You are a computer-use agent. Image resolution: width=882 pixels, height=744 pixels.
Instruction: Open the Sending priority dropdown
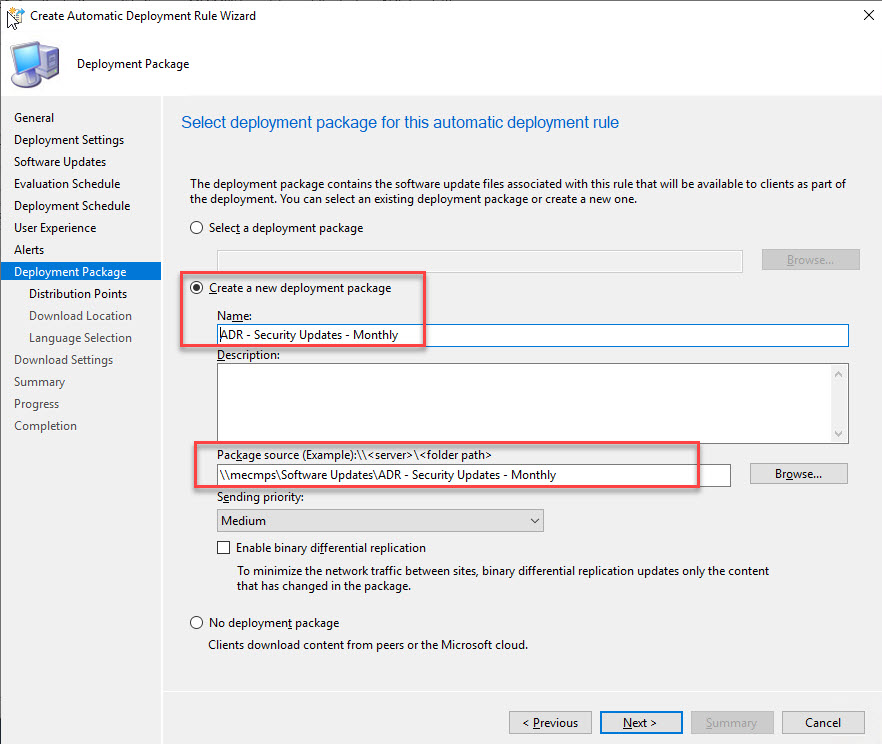380,520
